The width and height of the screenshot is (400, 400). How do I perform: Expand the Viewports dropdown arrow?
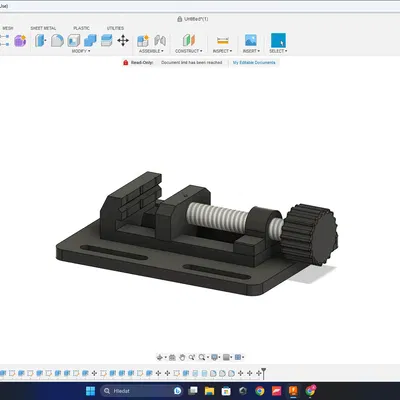(243, 357)
